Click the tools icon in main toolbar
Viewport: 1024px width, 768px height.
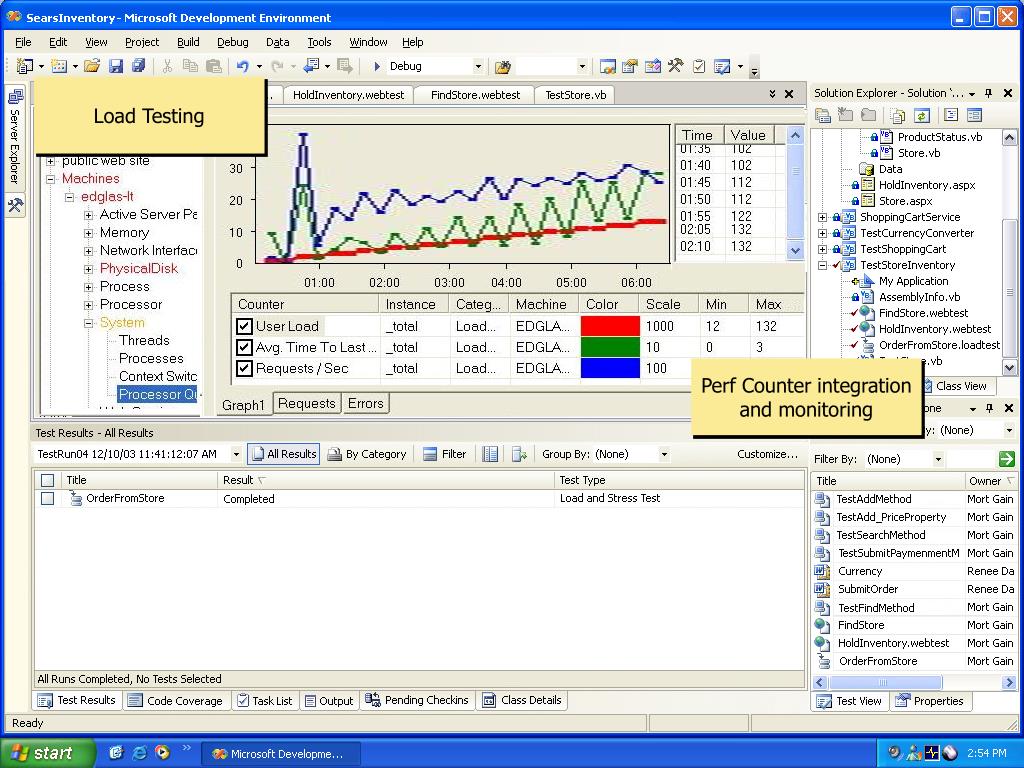675,66
